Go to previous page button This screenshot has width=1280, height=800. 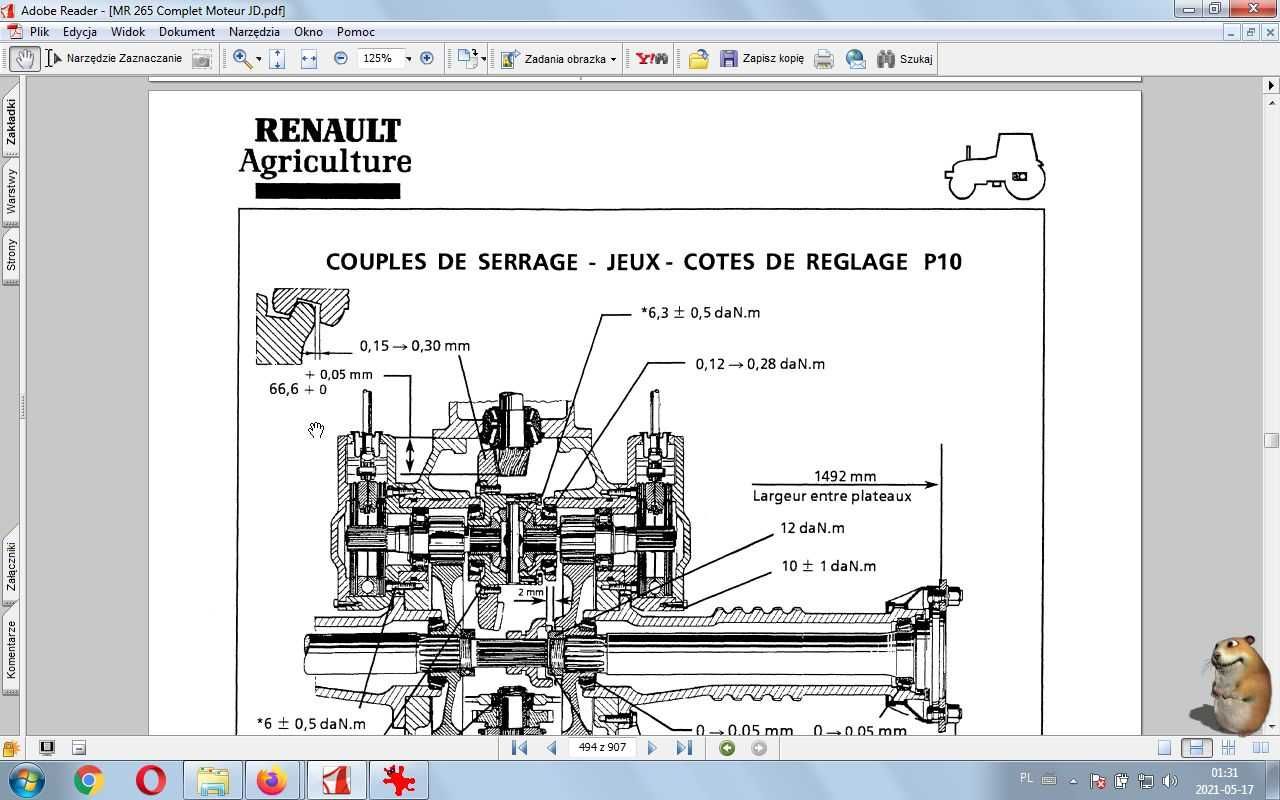click(552, 748)
